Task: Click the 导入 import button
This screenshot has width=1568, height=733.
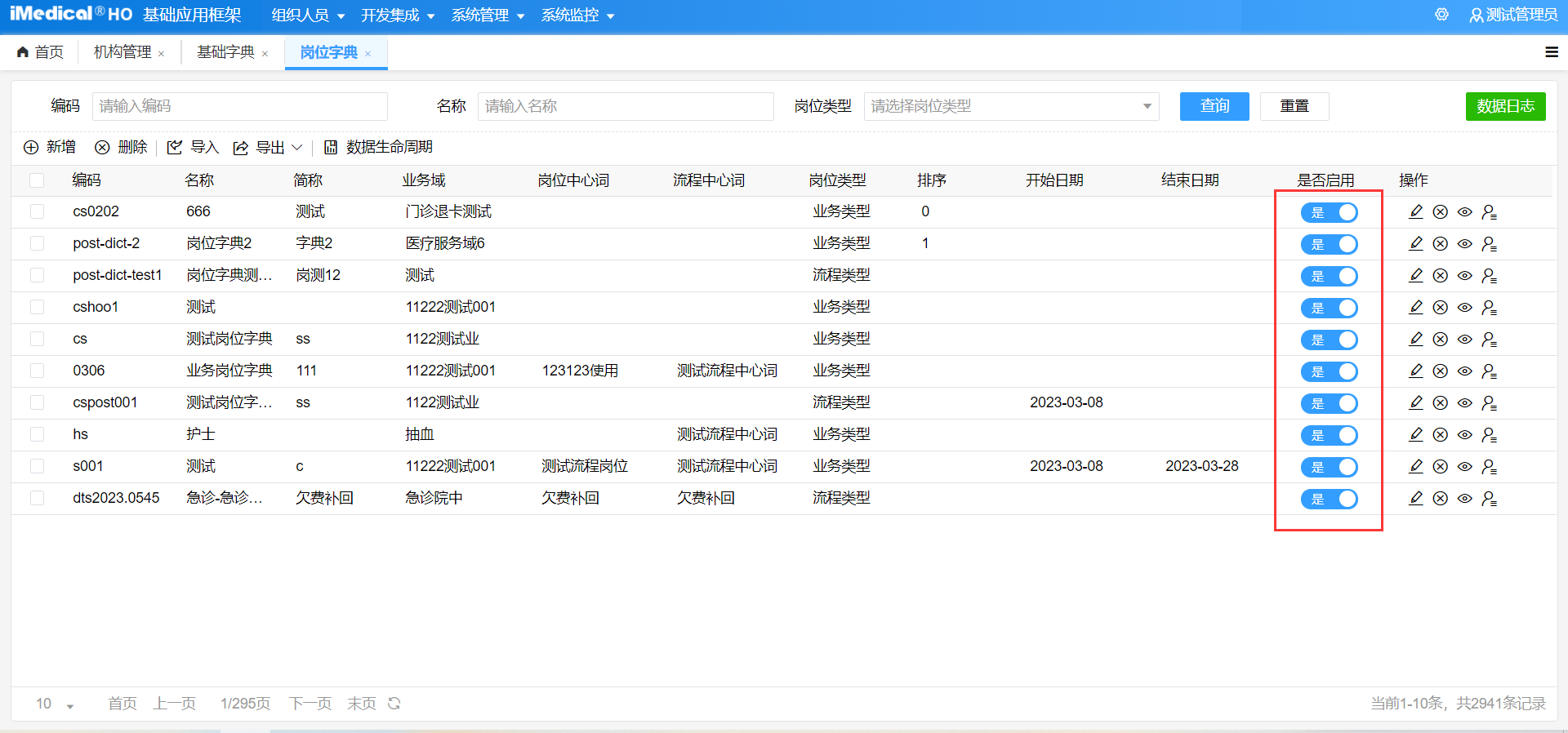Action: click(194, 147)
